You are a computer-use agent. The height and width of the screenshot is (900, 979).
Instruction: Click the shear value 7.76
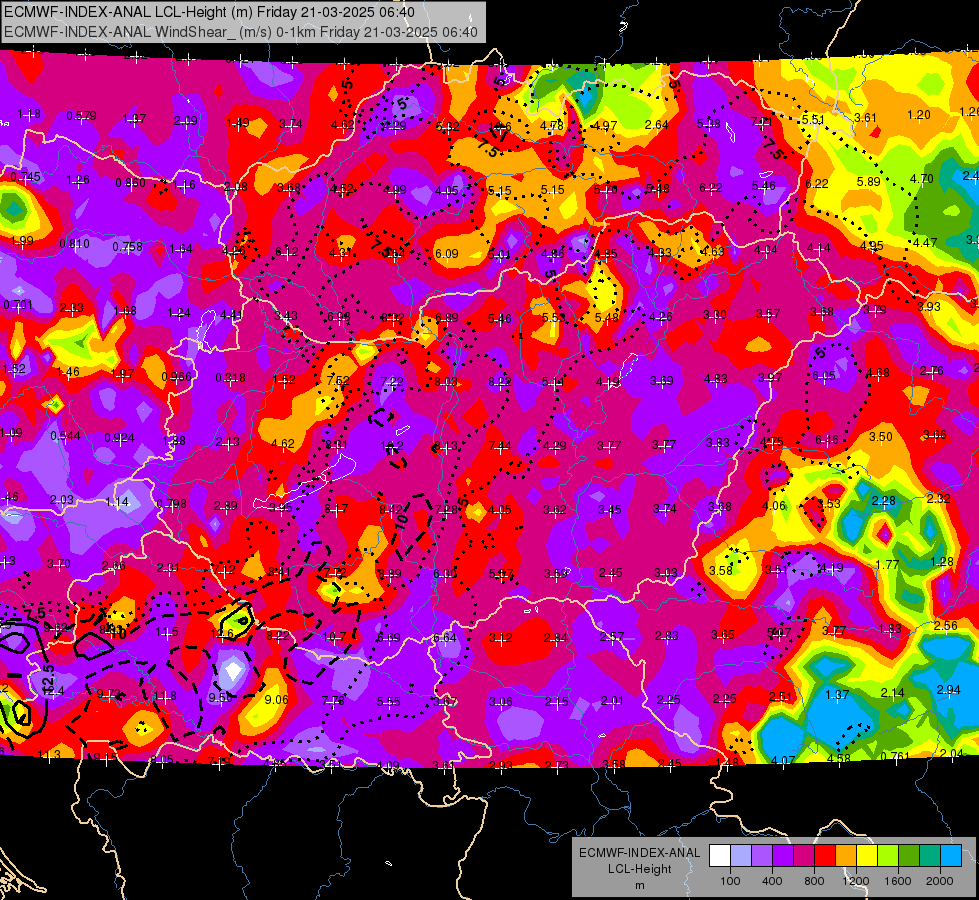pyautogui.click(x=333, y=701)
